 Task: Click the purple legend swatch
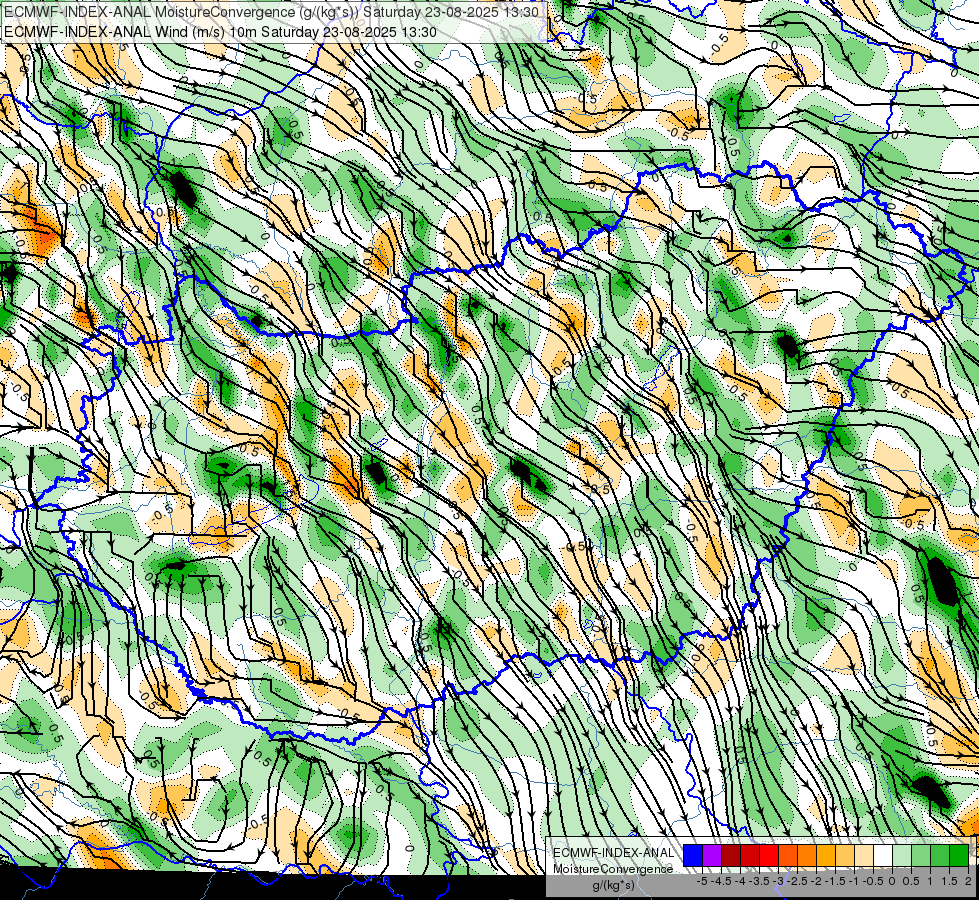tap(712, 856)
